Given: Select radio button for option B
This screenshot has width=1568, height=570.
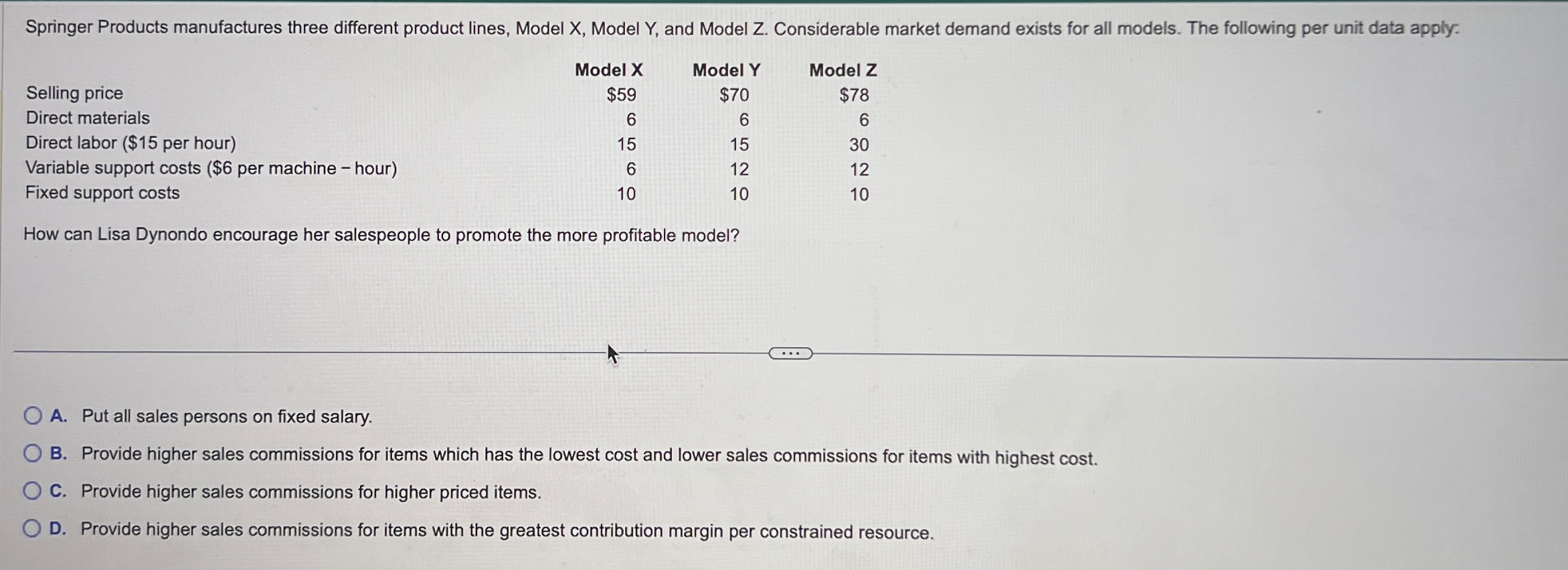Looking at the screenshot, I should pyautogui.click(x=32, y=454).
